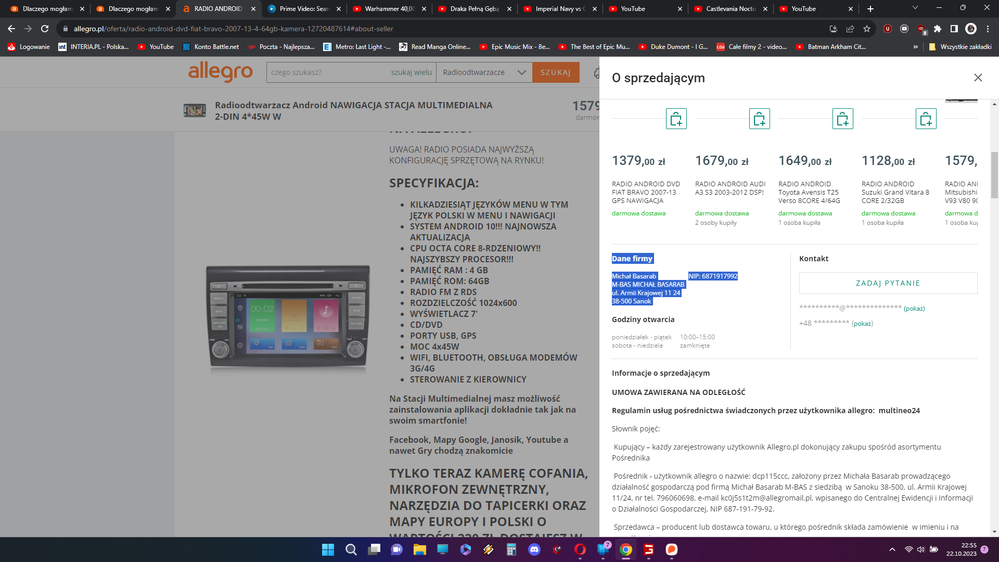Open the clock showing 22:55
Viewport: 999px width, 562px height.
tap(961, 549)
